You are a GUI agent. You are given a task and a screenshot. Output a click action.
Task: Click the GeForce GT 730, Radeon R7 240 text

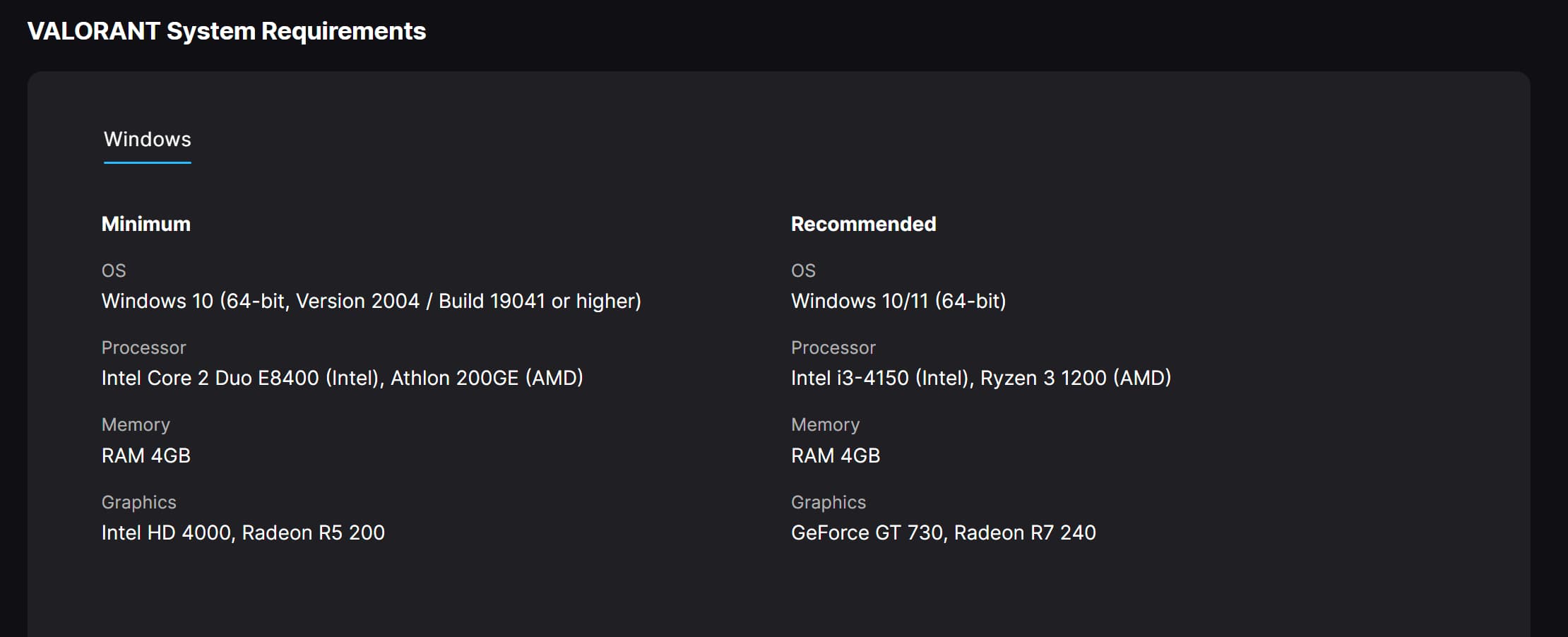click(x=943, y=532)
